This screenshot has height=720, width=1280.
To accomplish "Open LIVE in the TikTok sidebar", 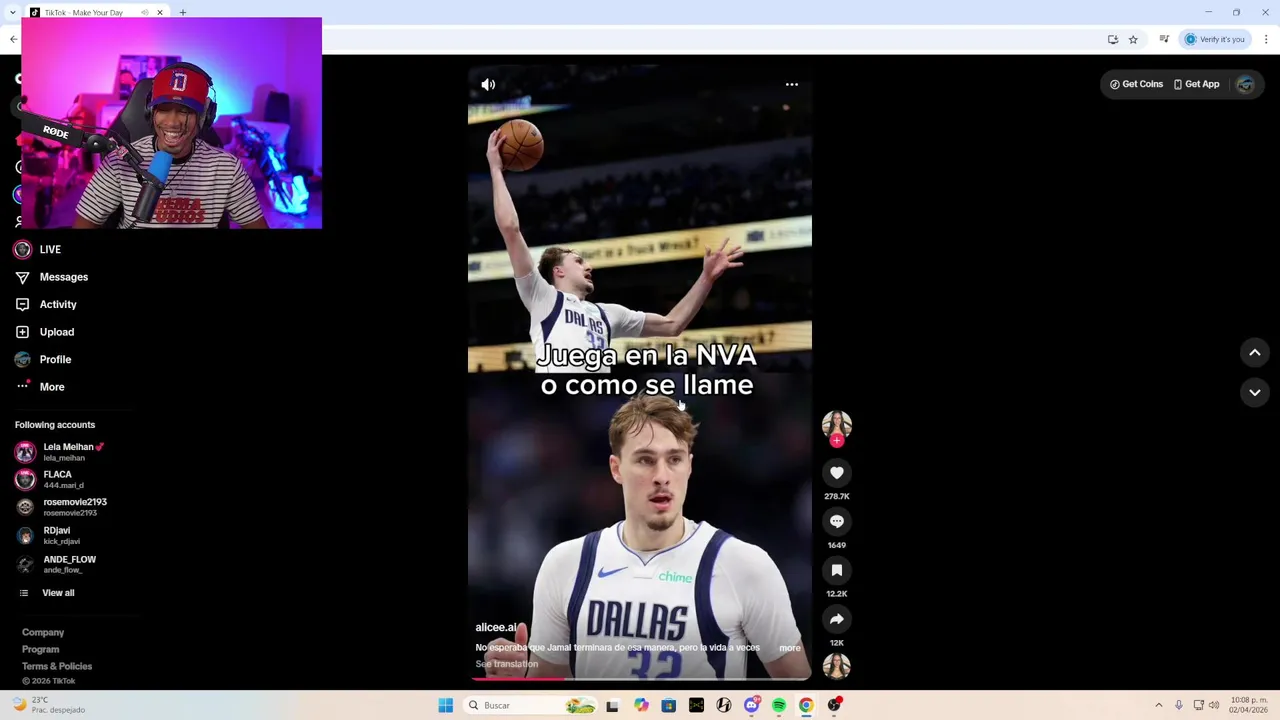I will pos(38,249).
